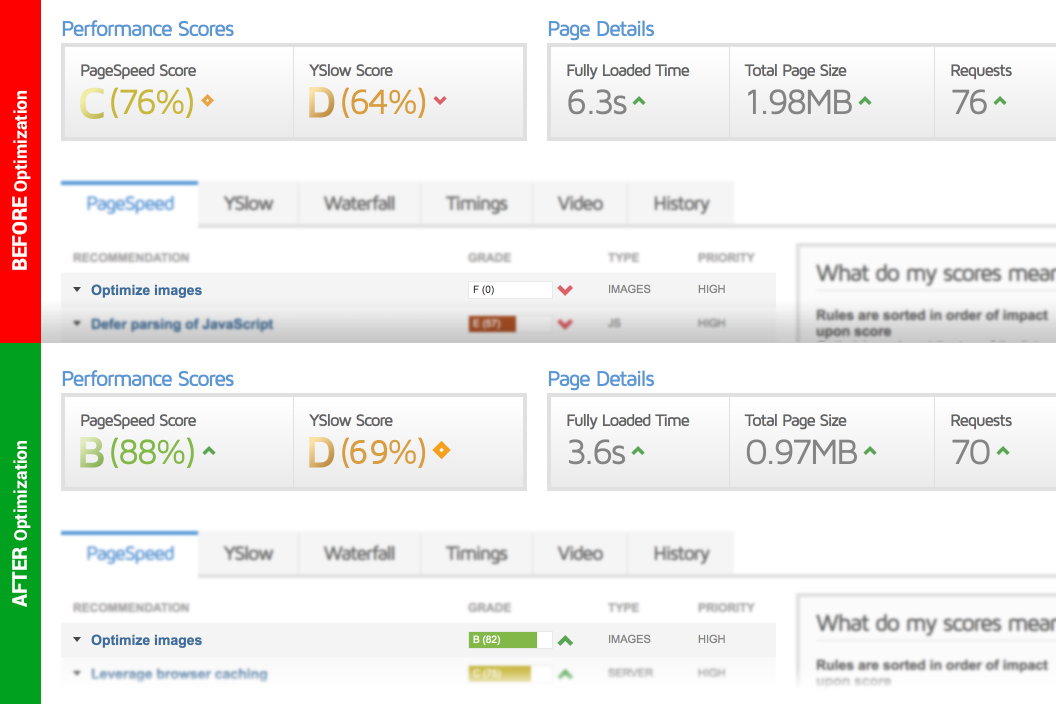This screenshot has width=1056, height=704.
Task: Click green arrow next to 70 requests
Action: (1001, 451)
